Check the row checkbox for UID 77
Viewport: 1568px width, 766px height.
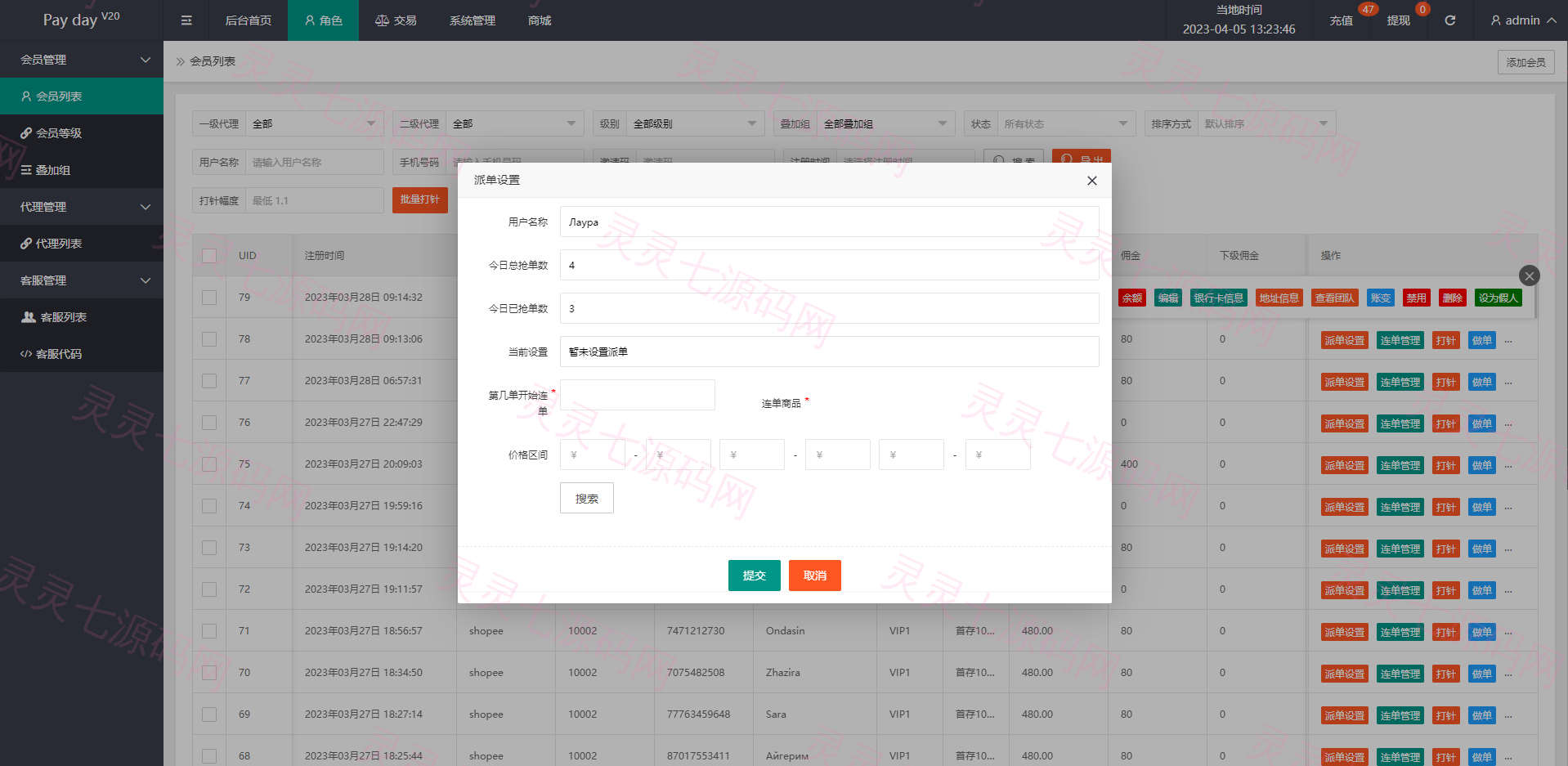click(x=209, y=381)
